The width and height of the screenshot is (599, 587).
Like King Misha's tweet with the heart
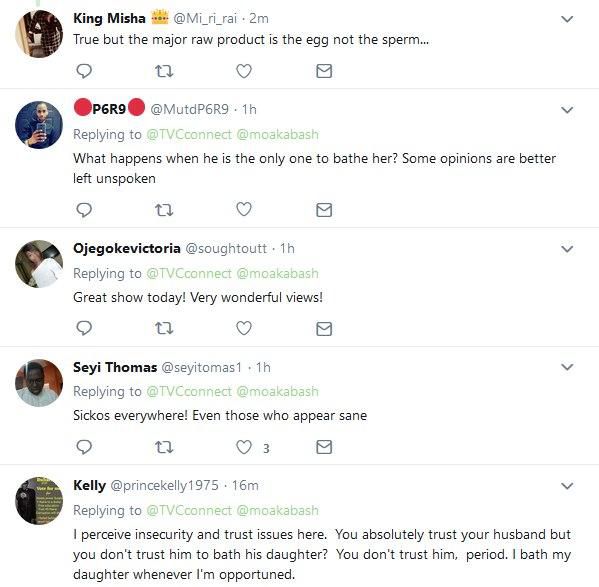point(244,71)
